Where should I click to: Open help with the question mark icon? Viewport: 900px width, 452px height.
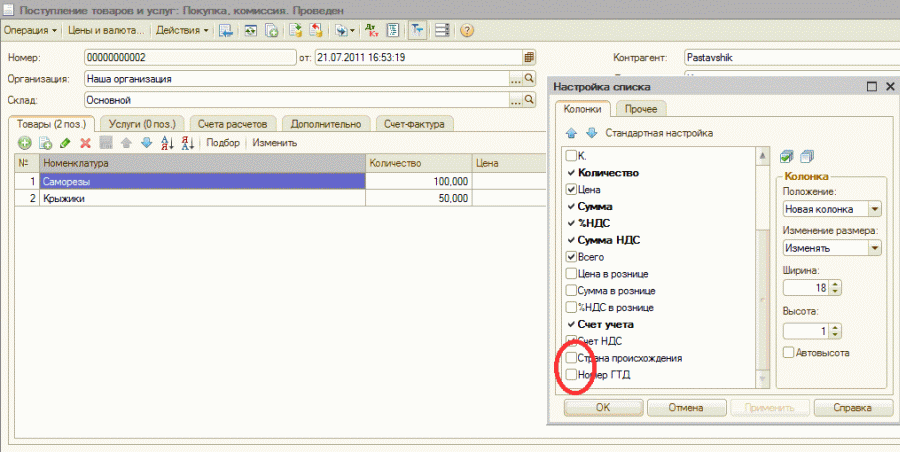(467, 30)
